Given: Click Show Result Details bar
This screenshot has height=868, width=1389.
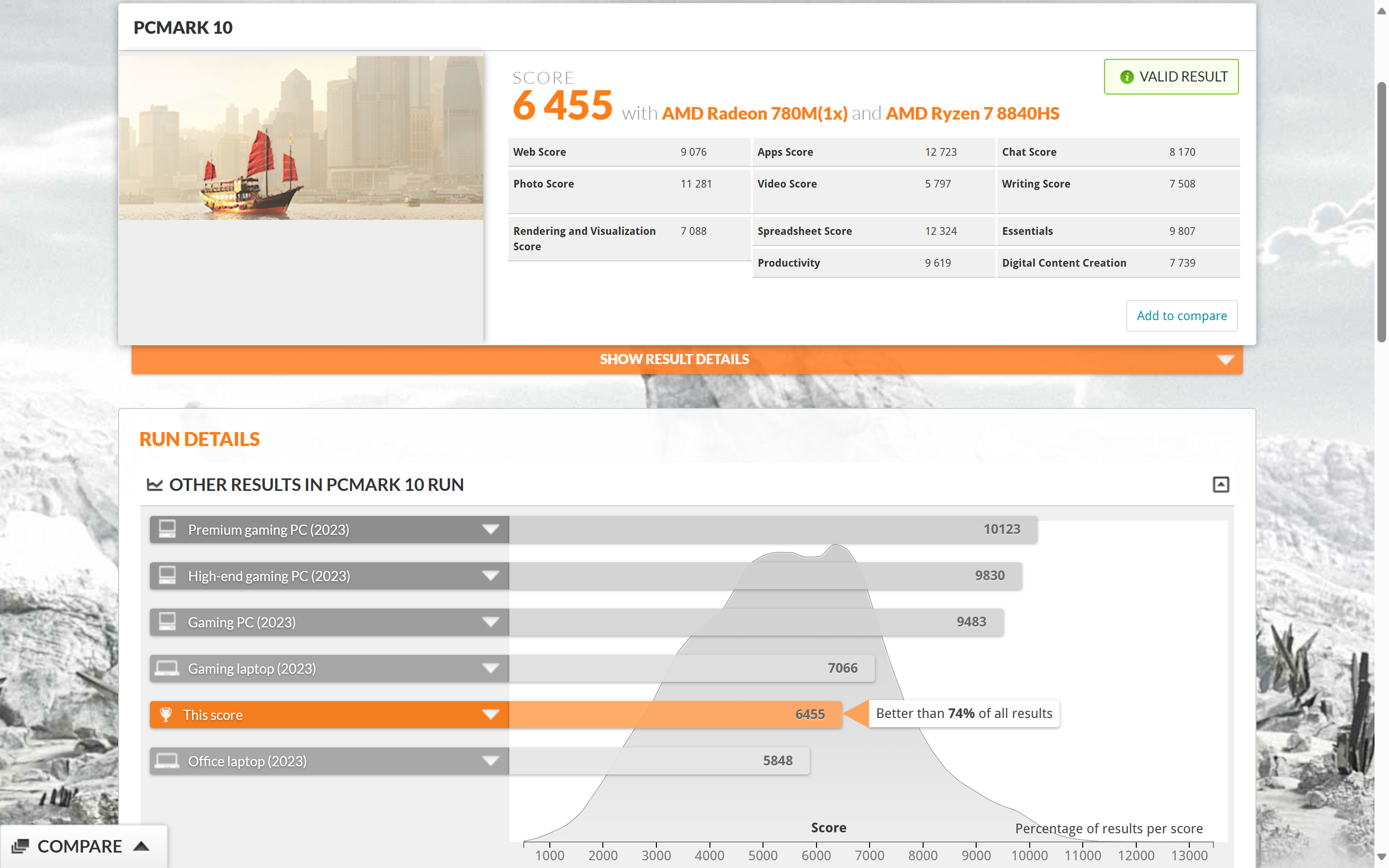Looking at the screenshot, I should [x=686, y=359].
